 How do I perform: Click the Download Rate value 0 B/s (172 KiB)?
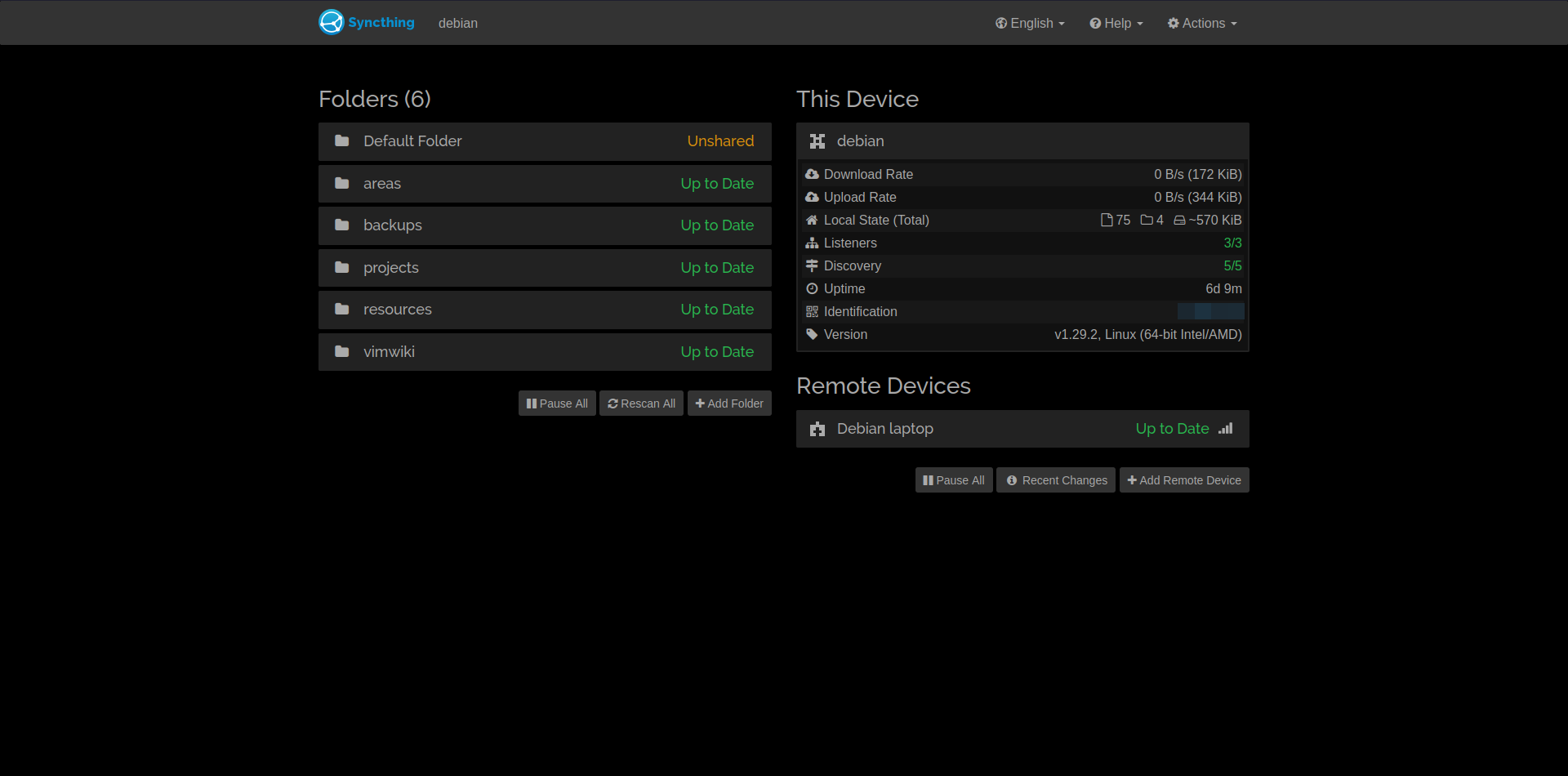[1197, 174]
